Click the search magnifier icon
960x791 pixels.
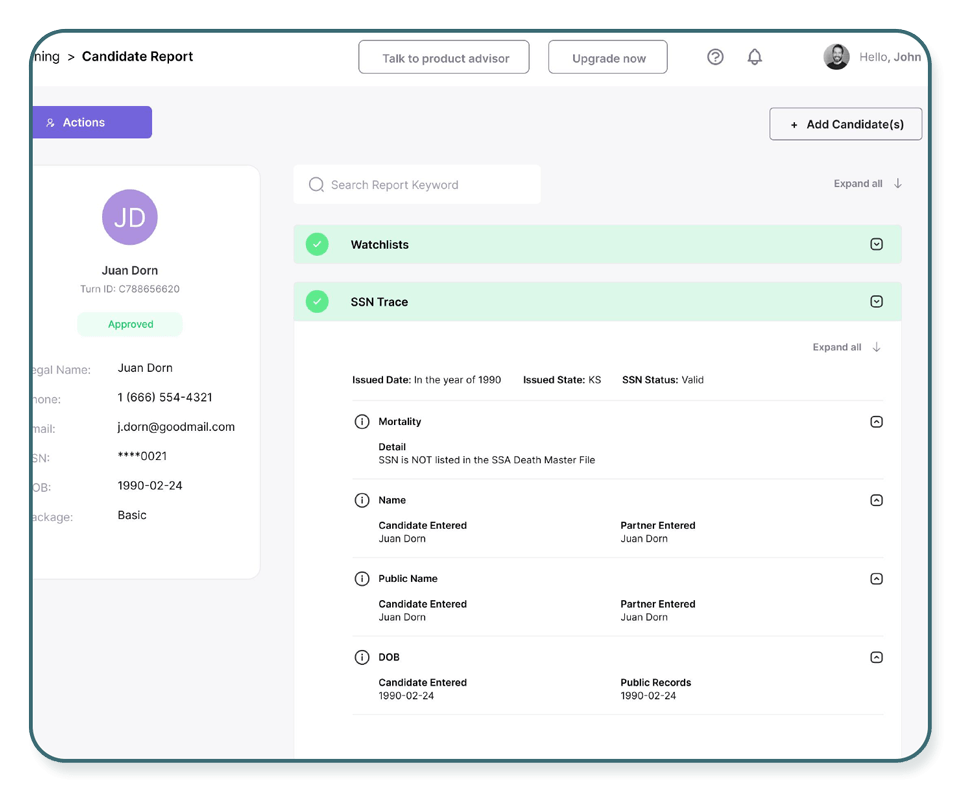316,184
